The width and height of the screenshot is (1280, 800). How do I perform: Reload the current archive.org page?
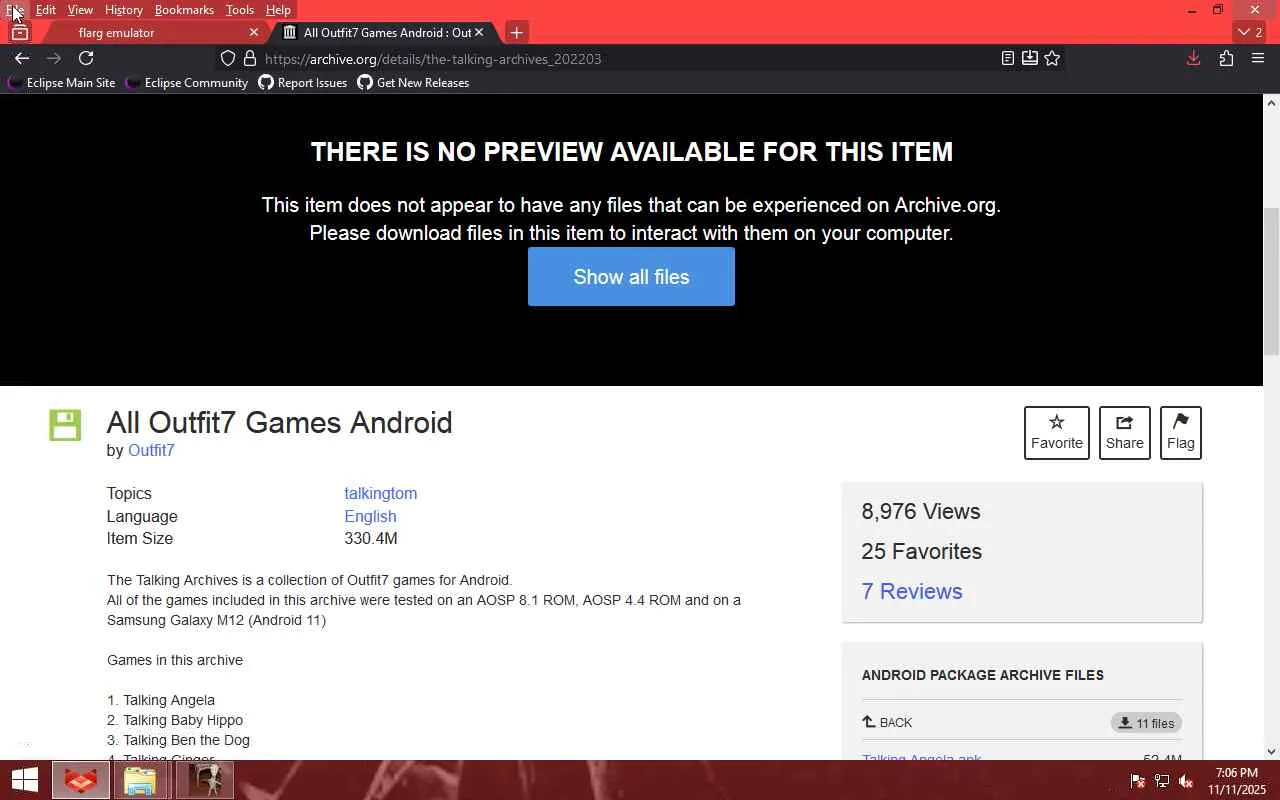tap(86, 58)
